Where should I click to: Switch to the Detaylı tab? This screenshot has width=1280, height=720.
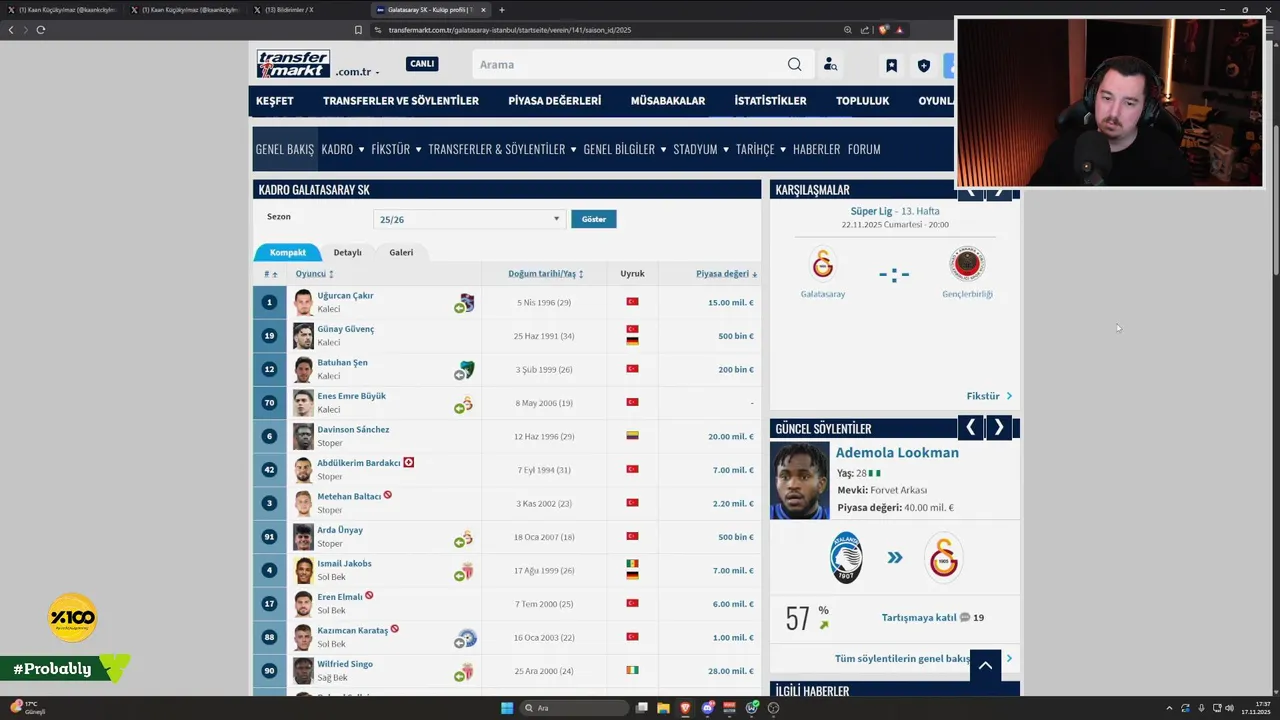coord(347,252)
